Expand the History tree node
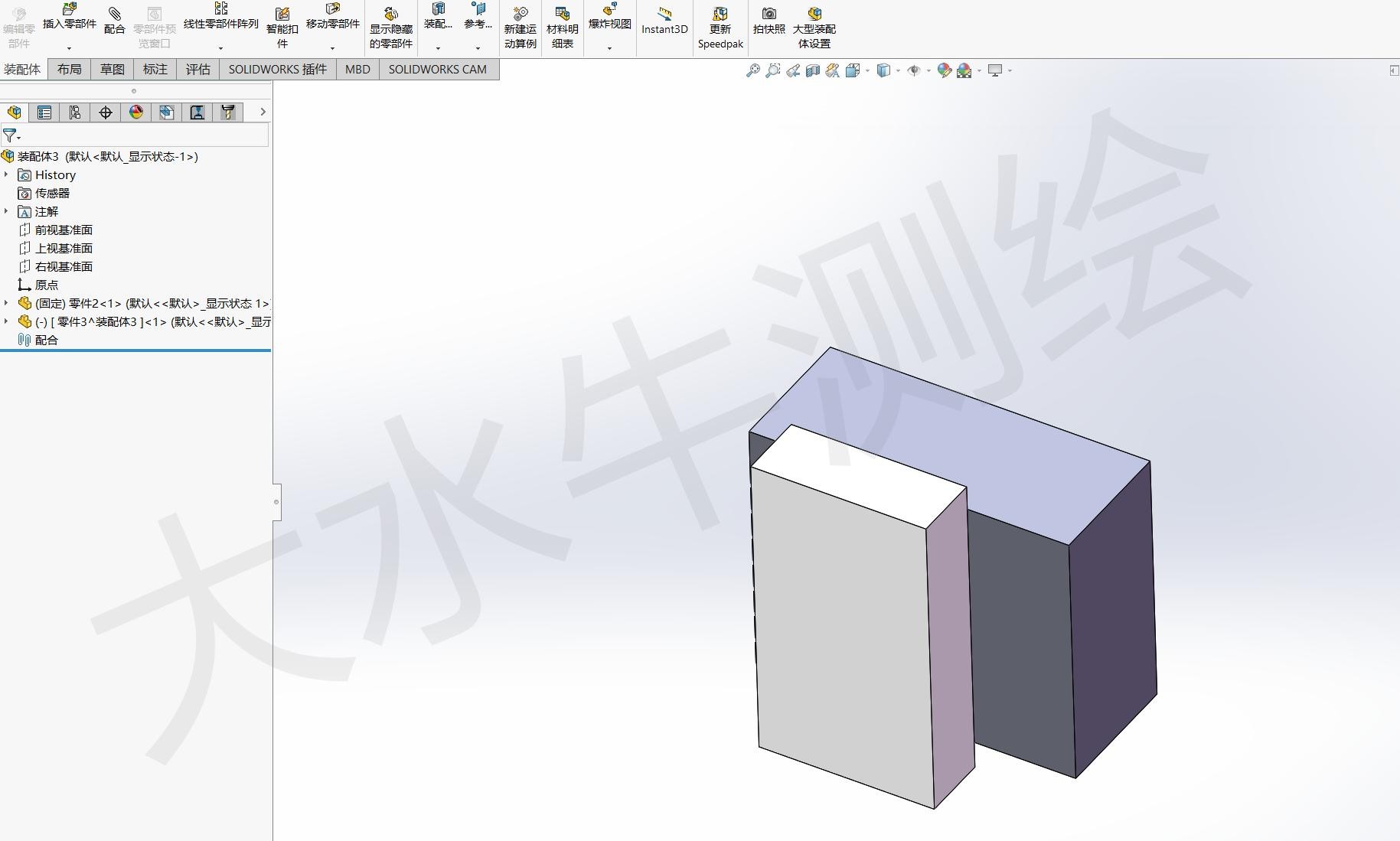The height and width of the screenshot is (841, 1400). coord(7,174)
